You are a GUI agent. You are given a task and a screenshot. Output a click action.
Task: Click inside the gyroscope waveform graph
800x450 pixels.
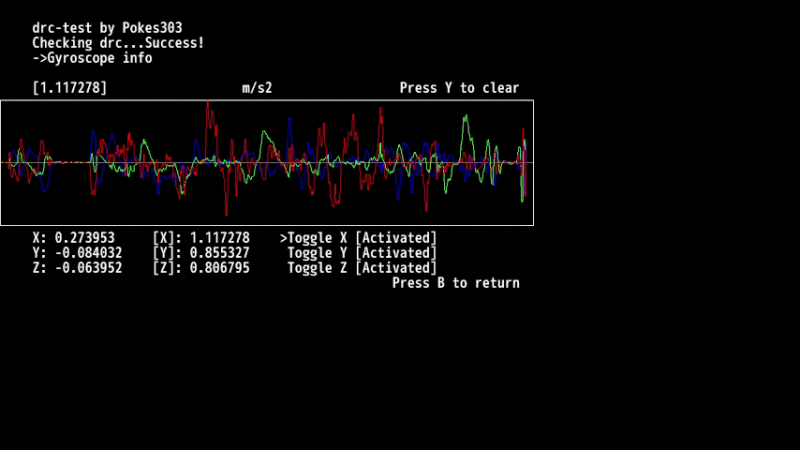click(267, 163)
